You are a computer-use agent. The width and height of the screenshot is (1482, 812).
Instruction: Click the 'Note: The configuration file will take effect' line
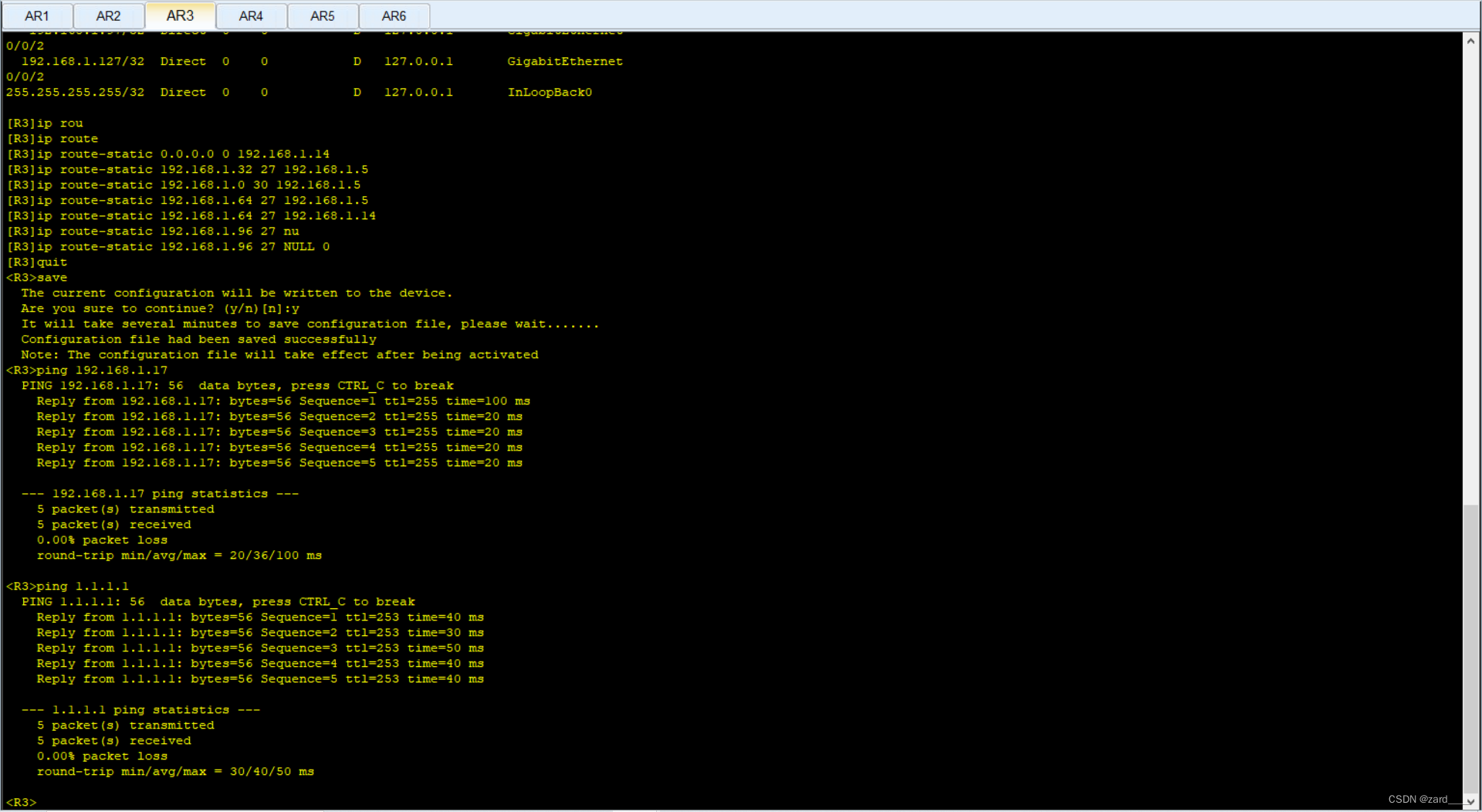click(280, 354)
